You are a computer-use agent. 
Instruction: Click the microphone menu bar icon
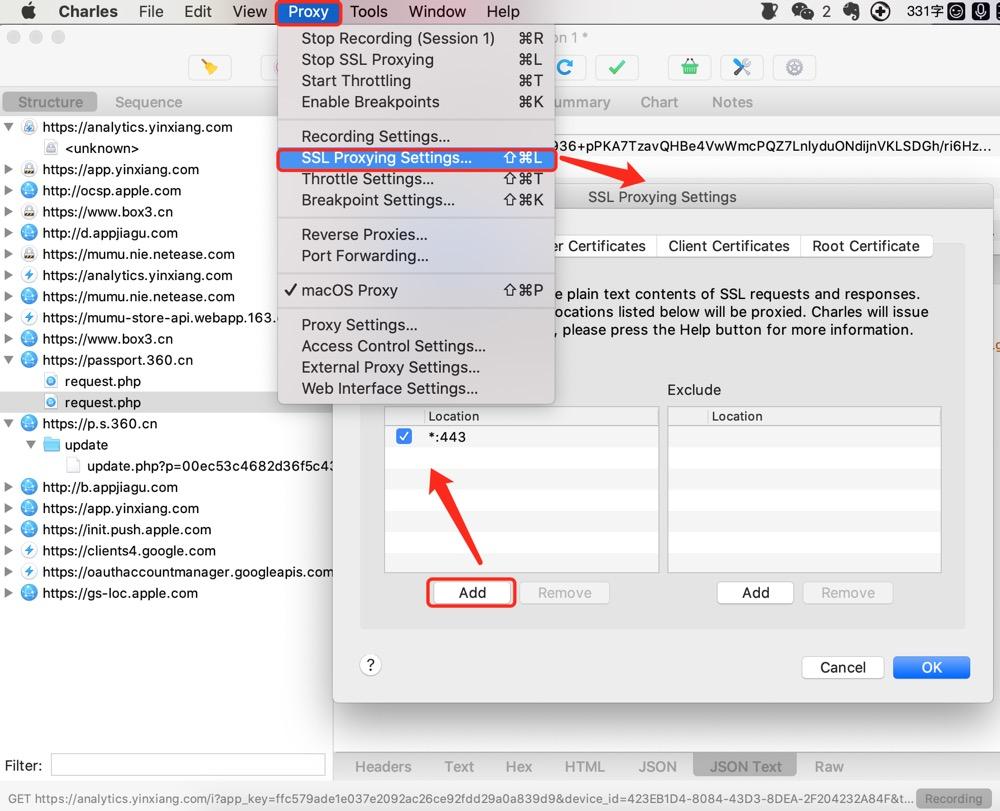tap(980, 11)
